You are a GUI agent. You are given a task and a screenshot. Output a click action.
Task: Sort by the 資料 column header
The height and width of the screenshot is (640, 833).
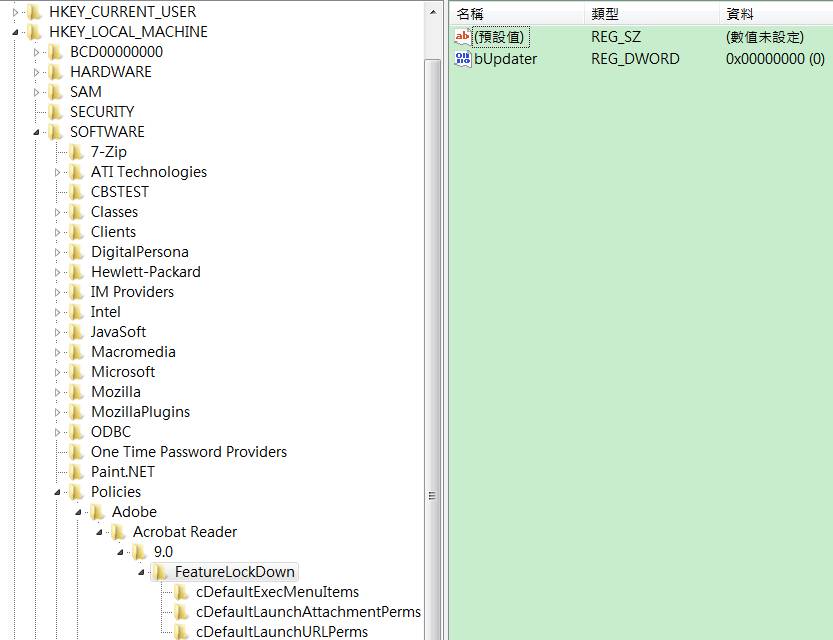pyautogui.click(x=776, y=14)
